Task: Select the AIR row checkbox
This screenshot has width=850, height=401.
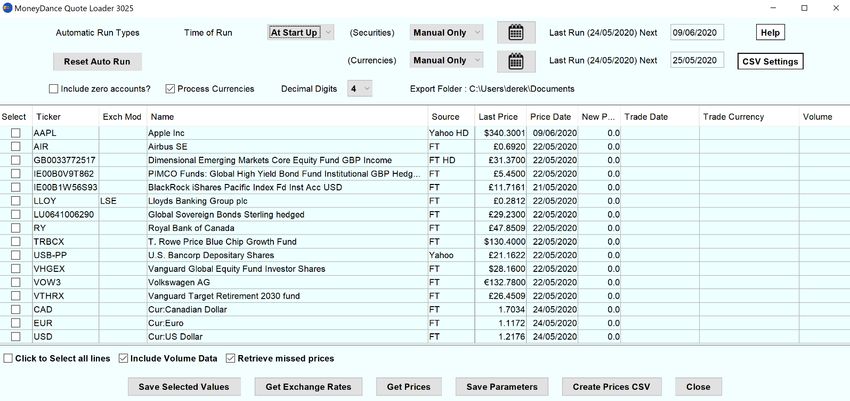Action: (16, 146)
